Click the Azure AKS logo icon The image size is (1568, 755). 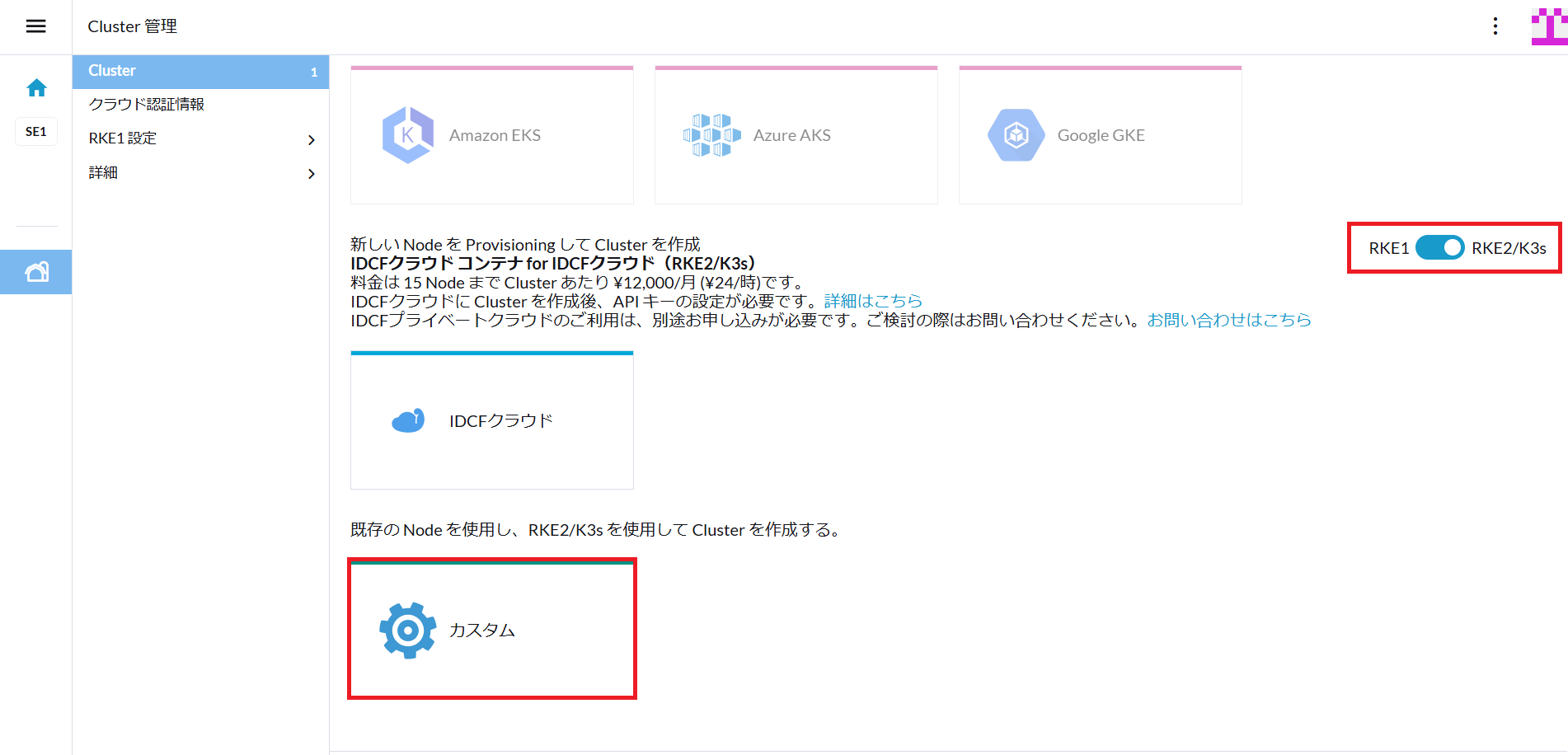click(x=711, y=135)
